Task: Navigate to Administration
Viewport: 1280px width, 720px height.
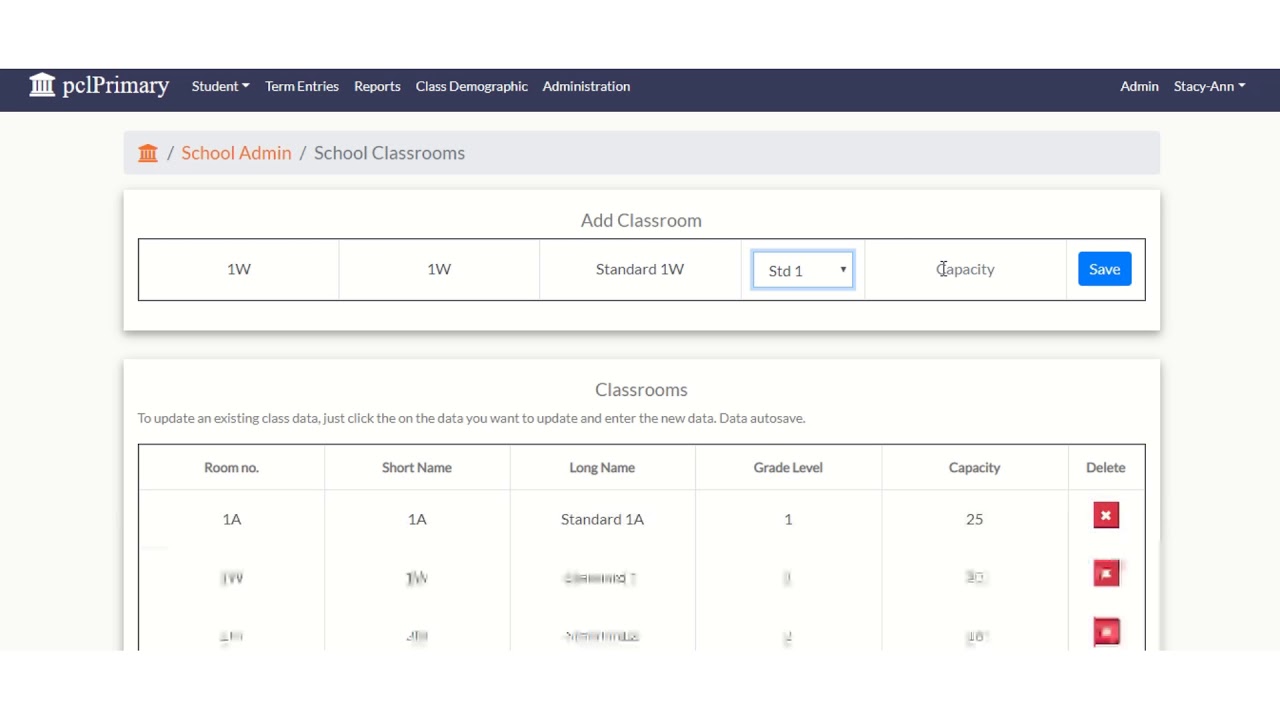Action: 586,86
